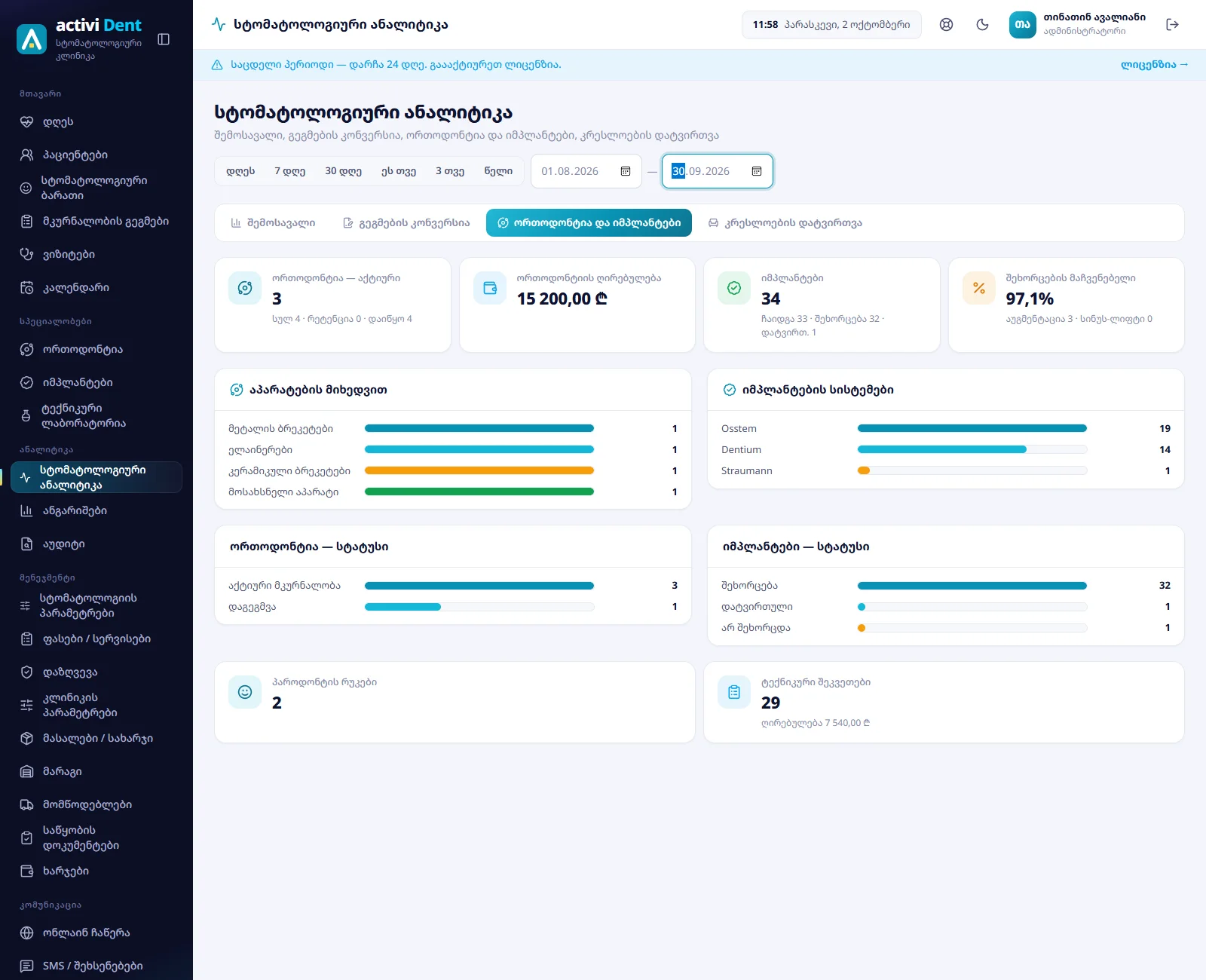The height and width of the screenshot is (980, 1206).
Task: Log out using the exit icon
Action: 1172,25
